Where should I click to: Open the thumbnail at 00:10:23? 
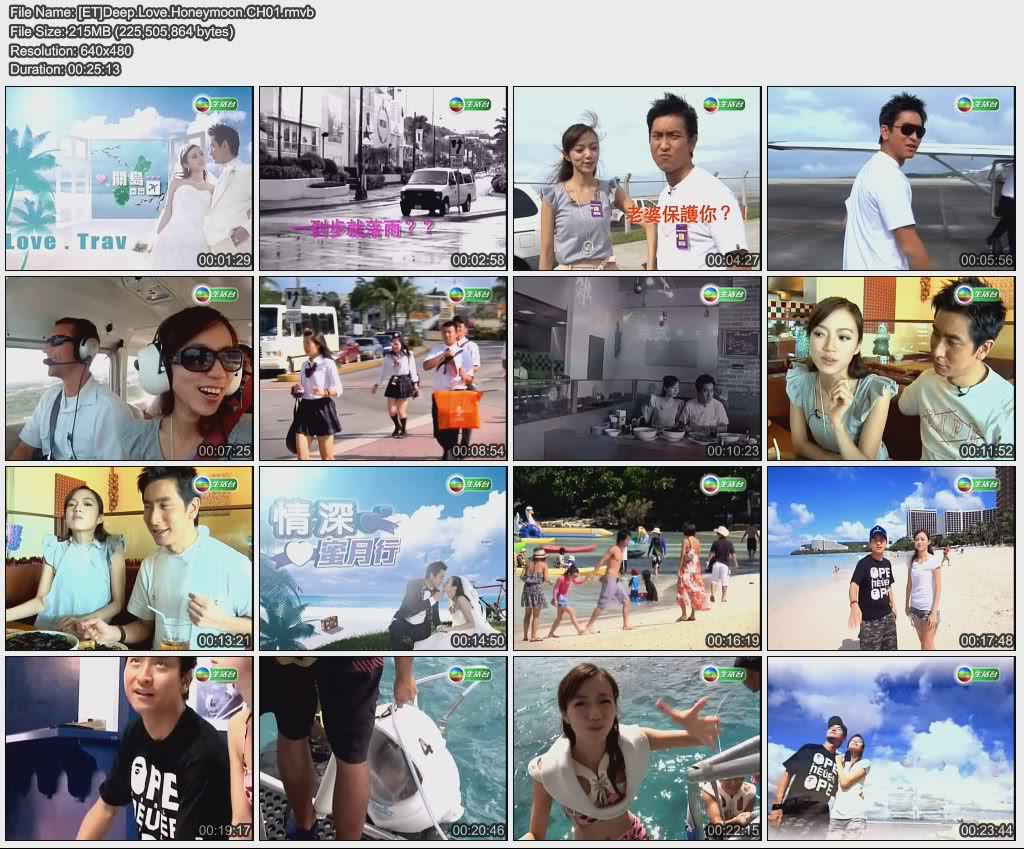[637, 368]
